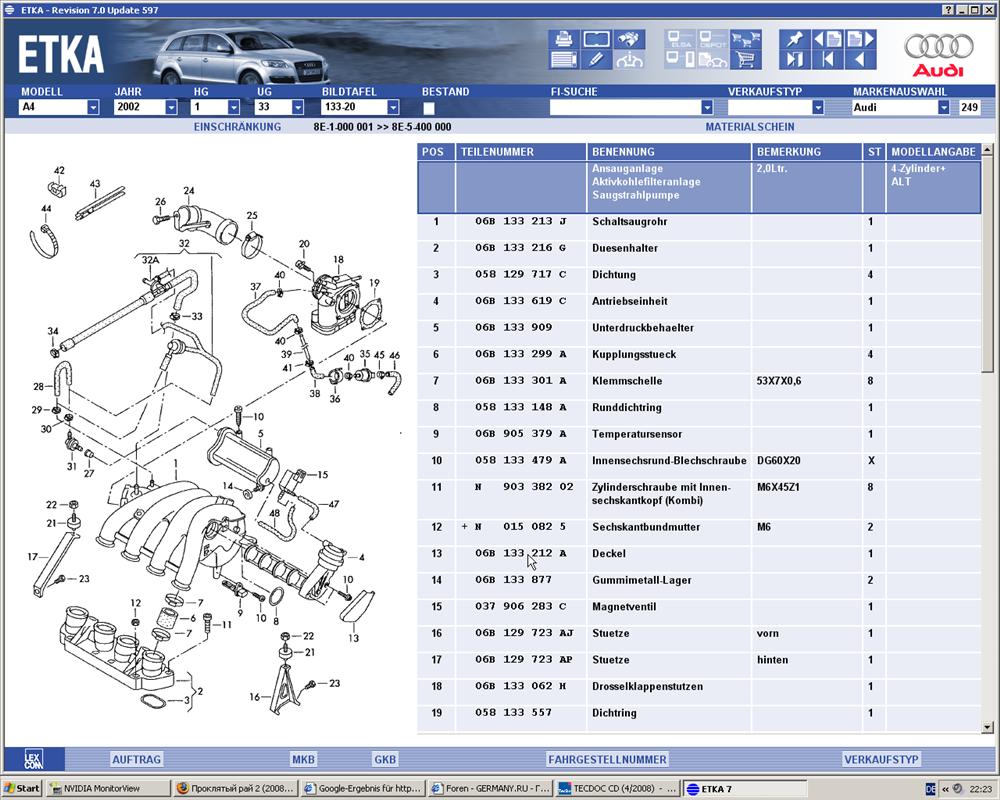Open the MODELL dropdown showing A4
This screenshot has height=800, width=1000.
tap(59, 107)
